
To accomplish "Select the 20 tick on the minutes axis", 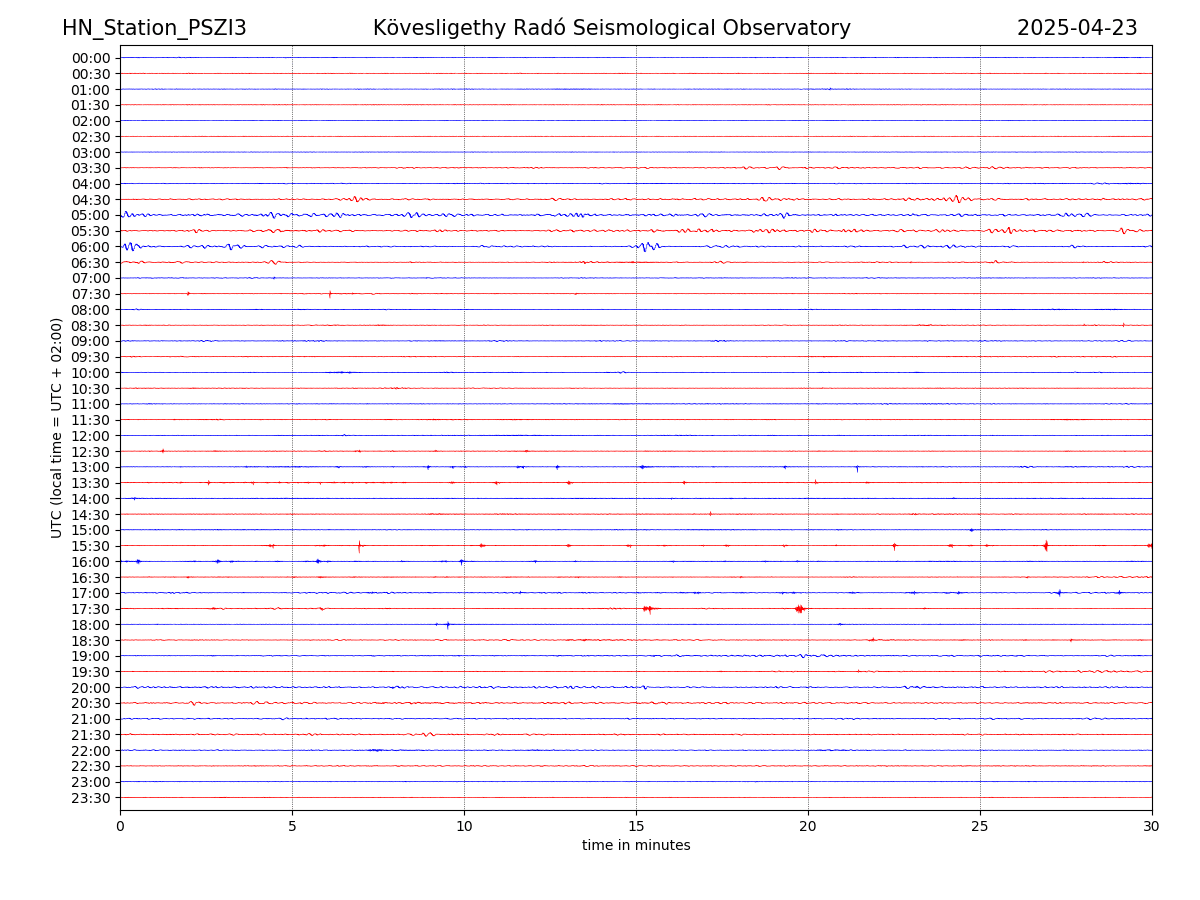I will point(808,826).
